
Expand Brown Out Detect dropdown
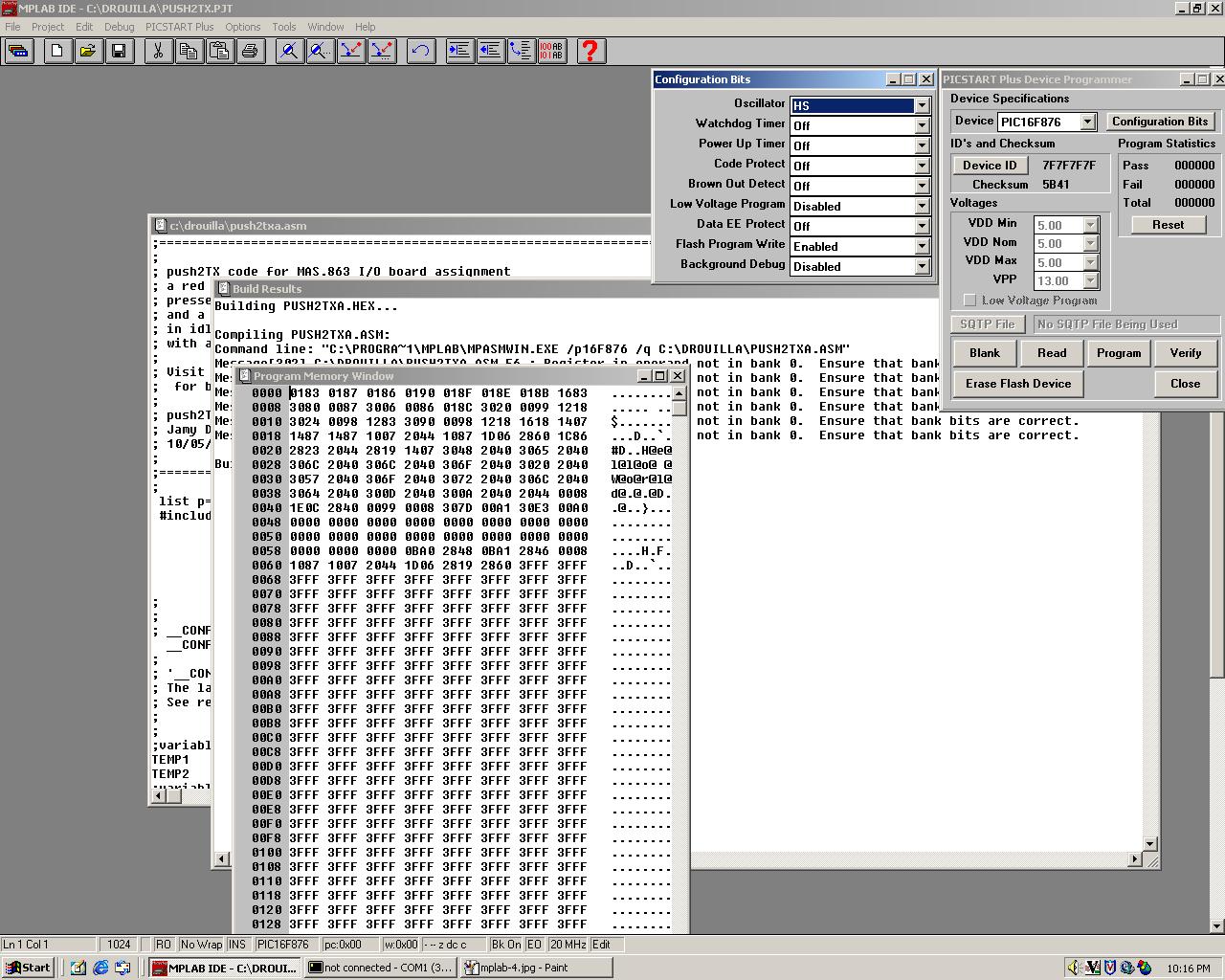(x=922, y=186)
